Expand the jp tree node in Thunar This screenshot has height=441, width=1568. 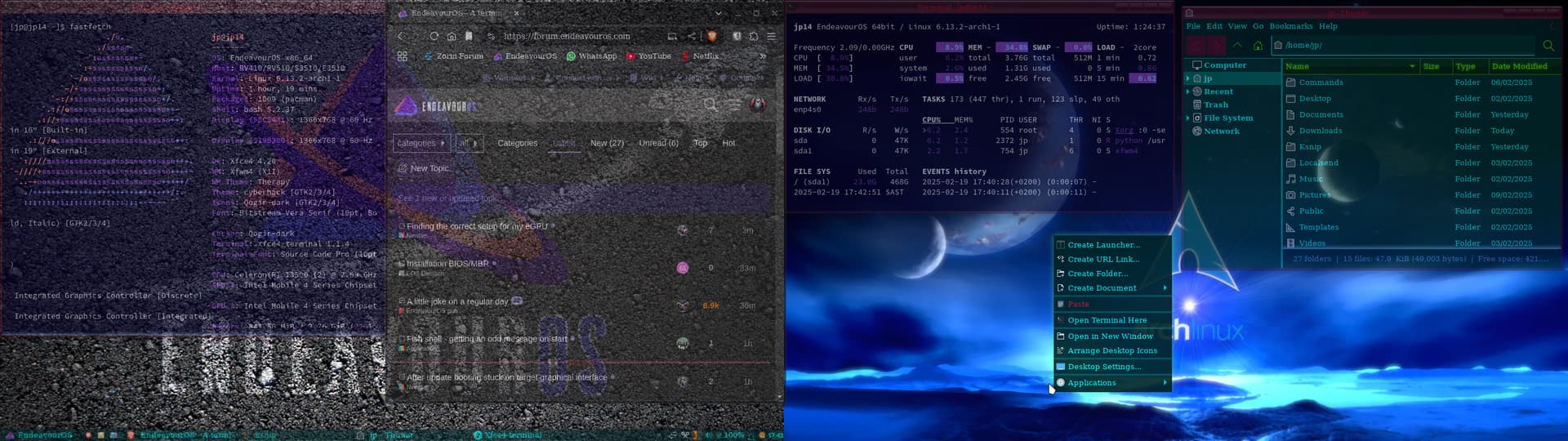pyautogui.click(x=1187, y=78)
